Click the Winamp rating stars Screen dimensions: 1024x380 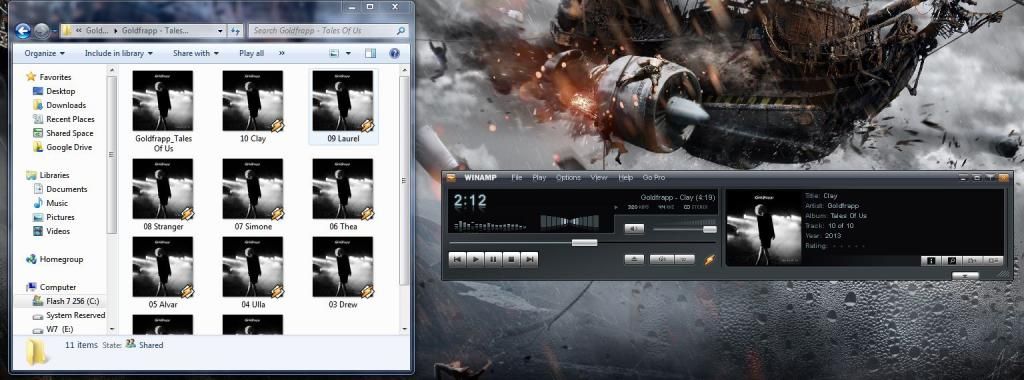[x=848, y=246]
